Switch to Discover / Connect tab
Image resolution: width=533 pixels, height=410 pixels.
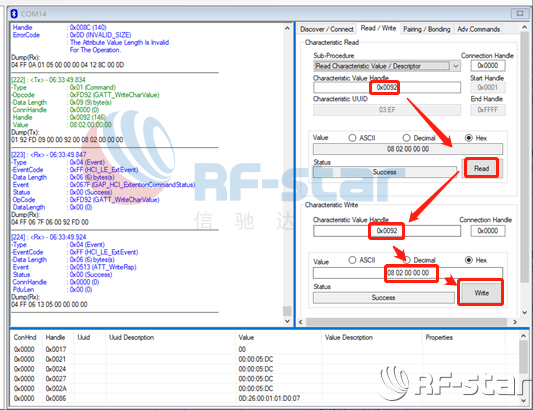[327, 29]
